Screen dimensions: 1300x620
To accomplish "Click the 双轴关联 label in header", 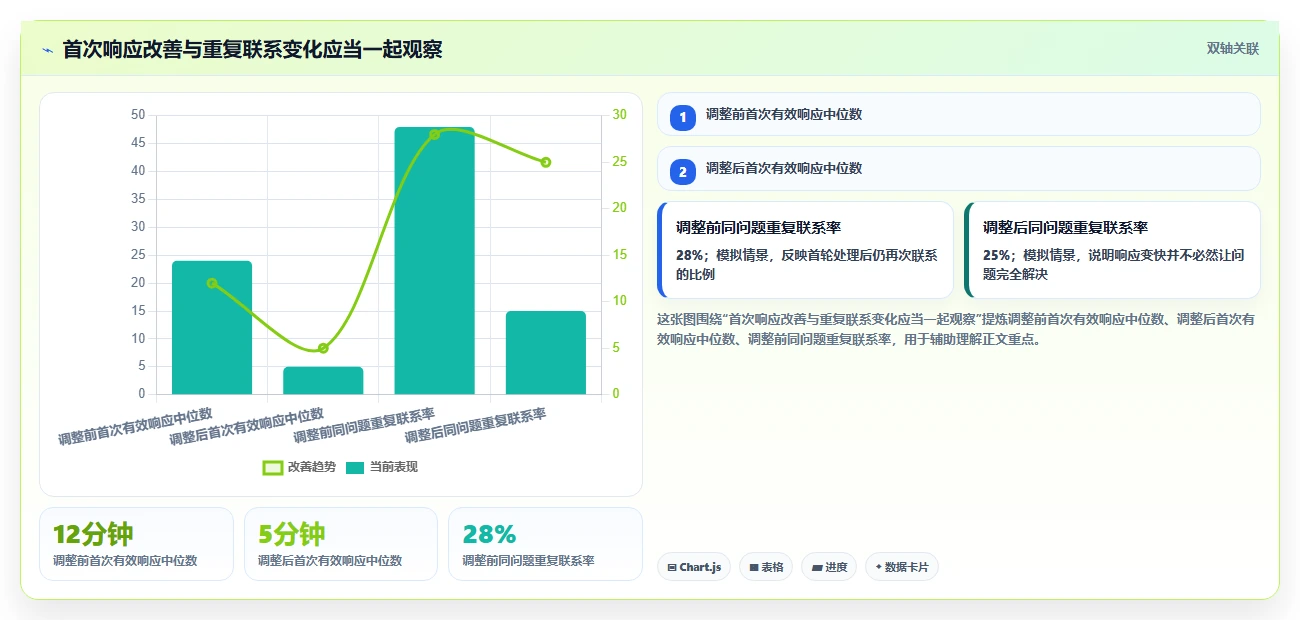I will [1232, 49].
